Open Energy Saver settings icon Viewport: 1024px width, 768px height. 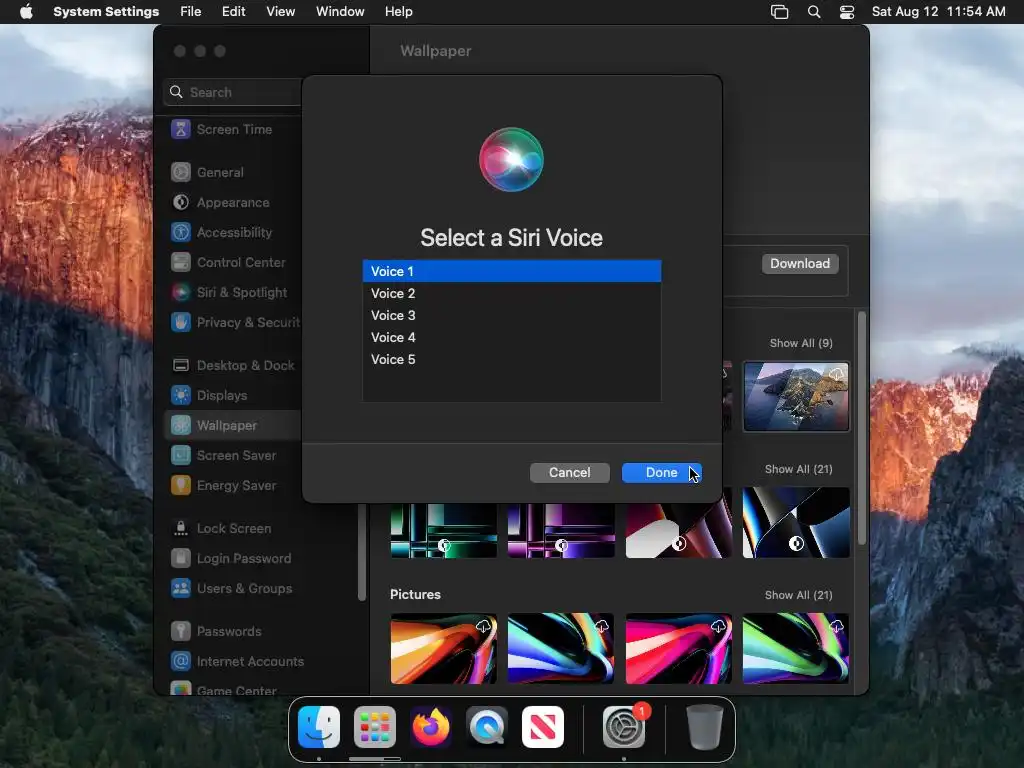181,486
